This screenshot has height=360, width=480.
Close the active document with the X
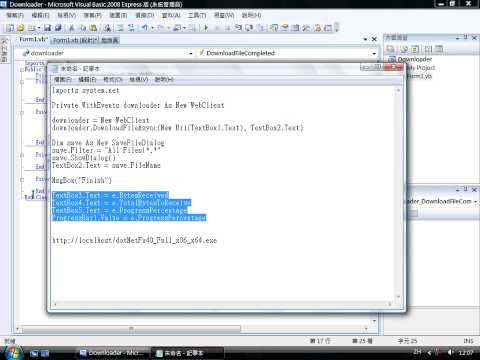[374, 39]
